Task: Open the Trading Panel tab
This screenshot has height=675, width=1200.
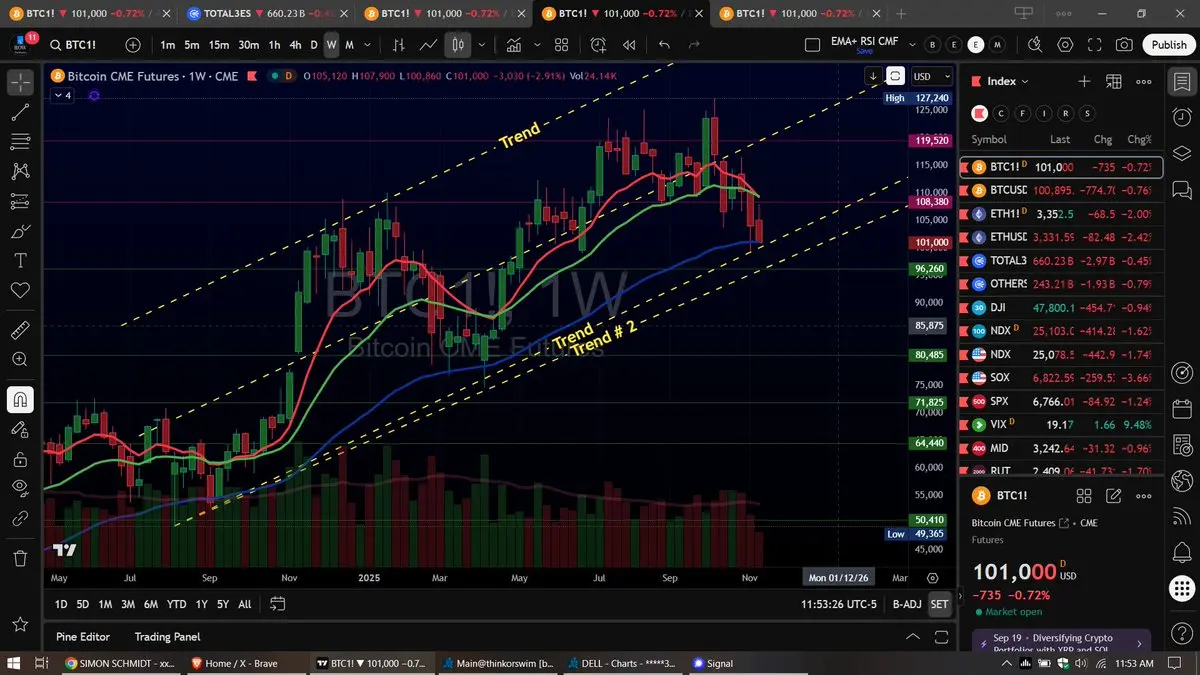Action: [x=167, y=636]
